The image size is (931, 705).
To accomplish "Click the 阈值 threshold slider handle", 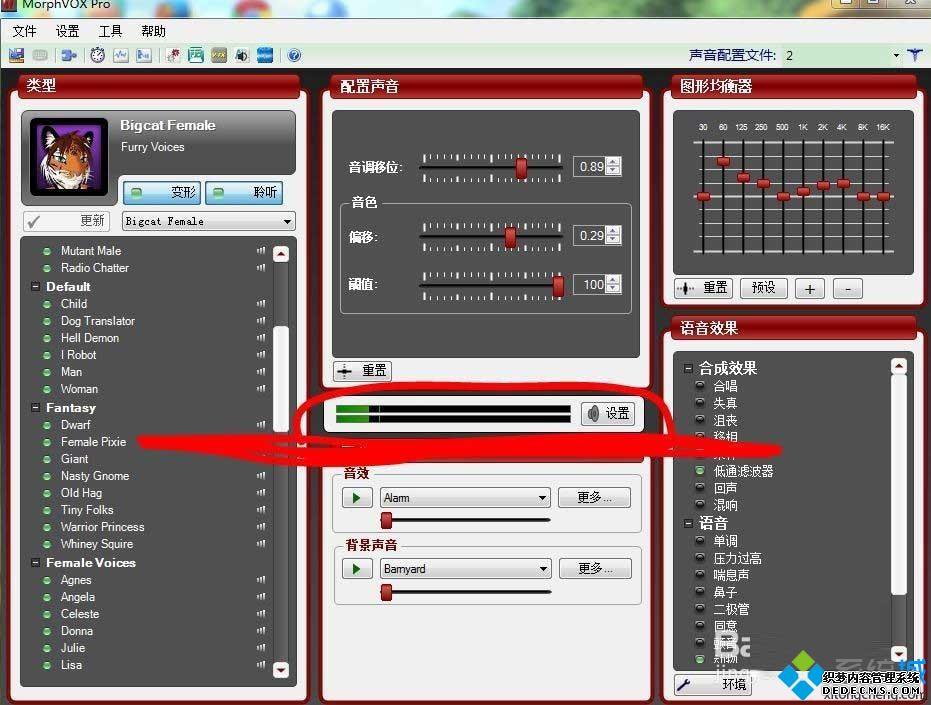I will pyautogui.click(x=558, y=286).
